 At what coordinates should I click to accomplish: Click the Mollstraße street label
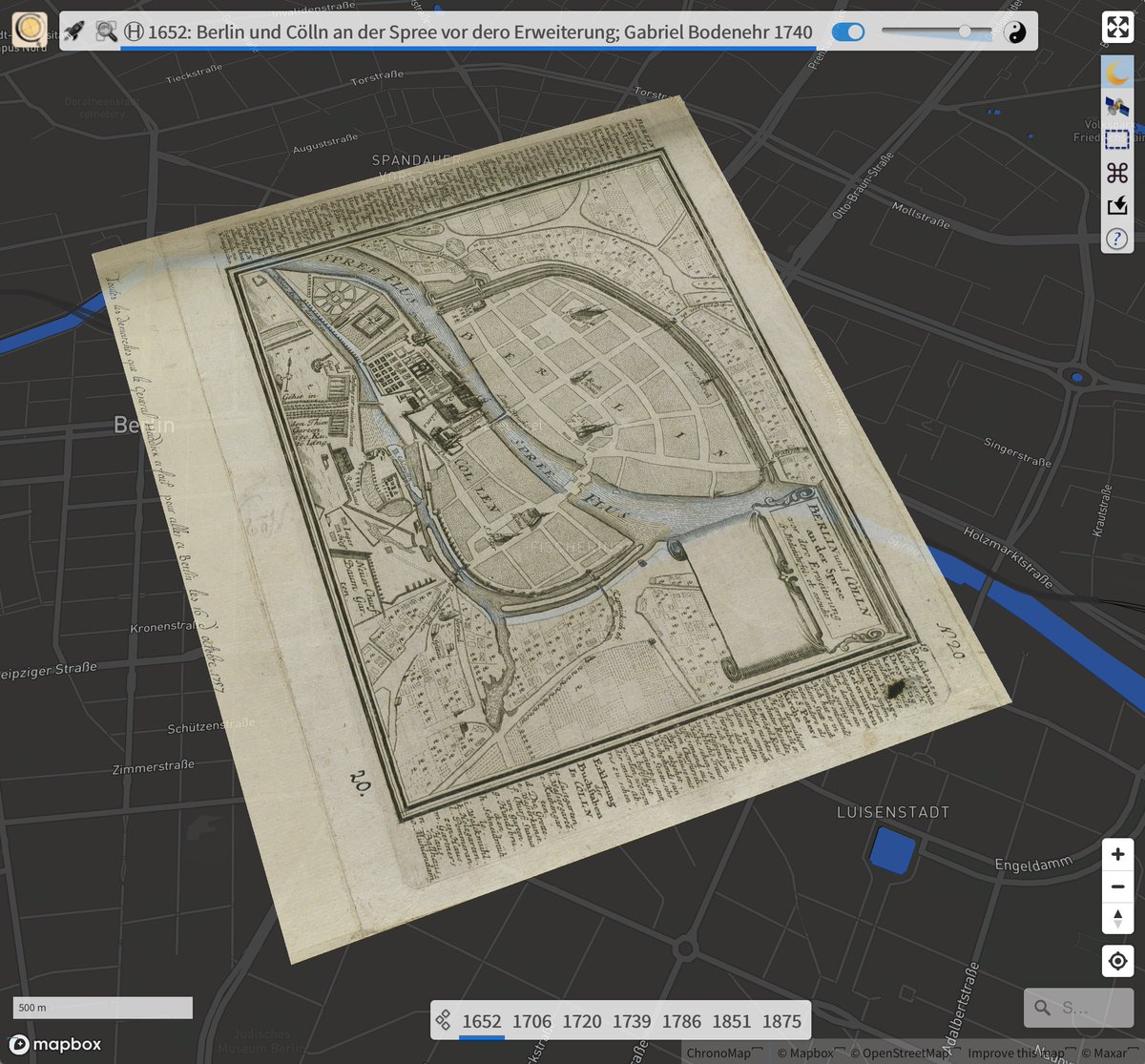(921, 215)
